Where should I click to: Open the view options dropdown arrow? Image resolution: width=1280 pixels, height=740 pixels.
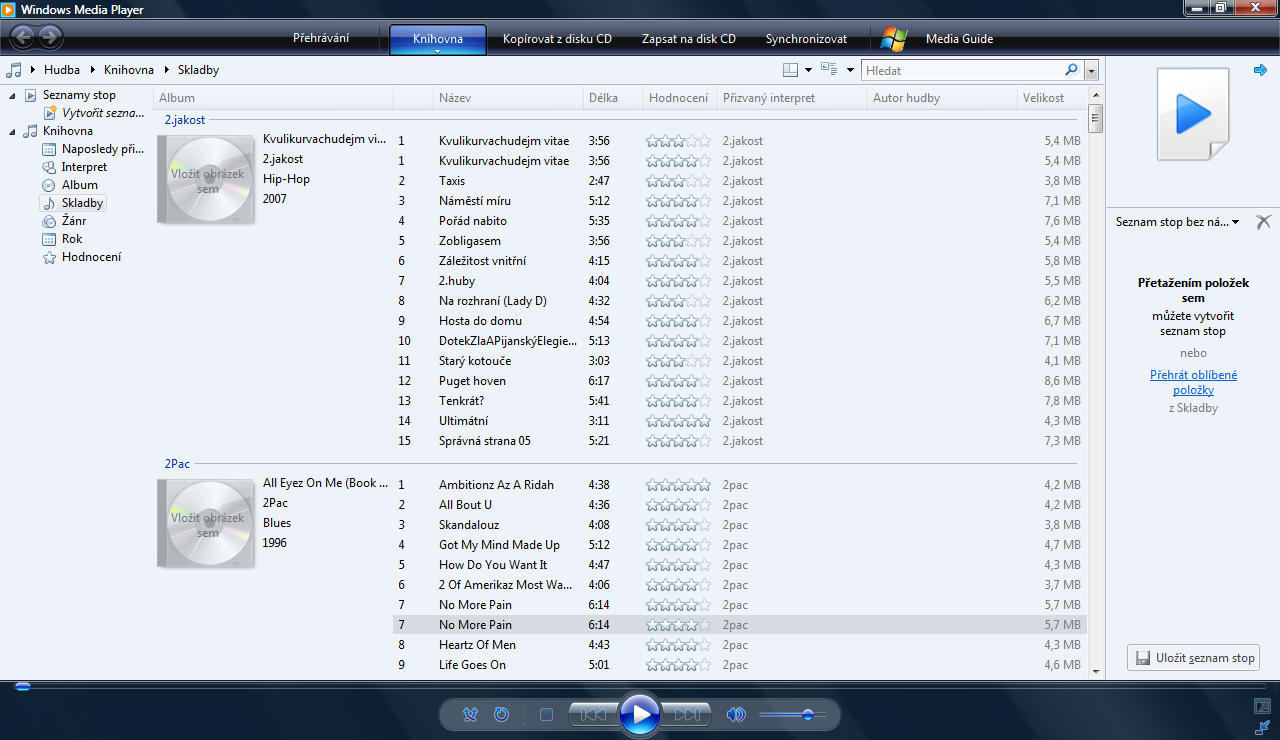850,70
